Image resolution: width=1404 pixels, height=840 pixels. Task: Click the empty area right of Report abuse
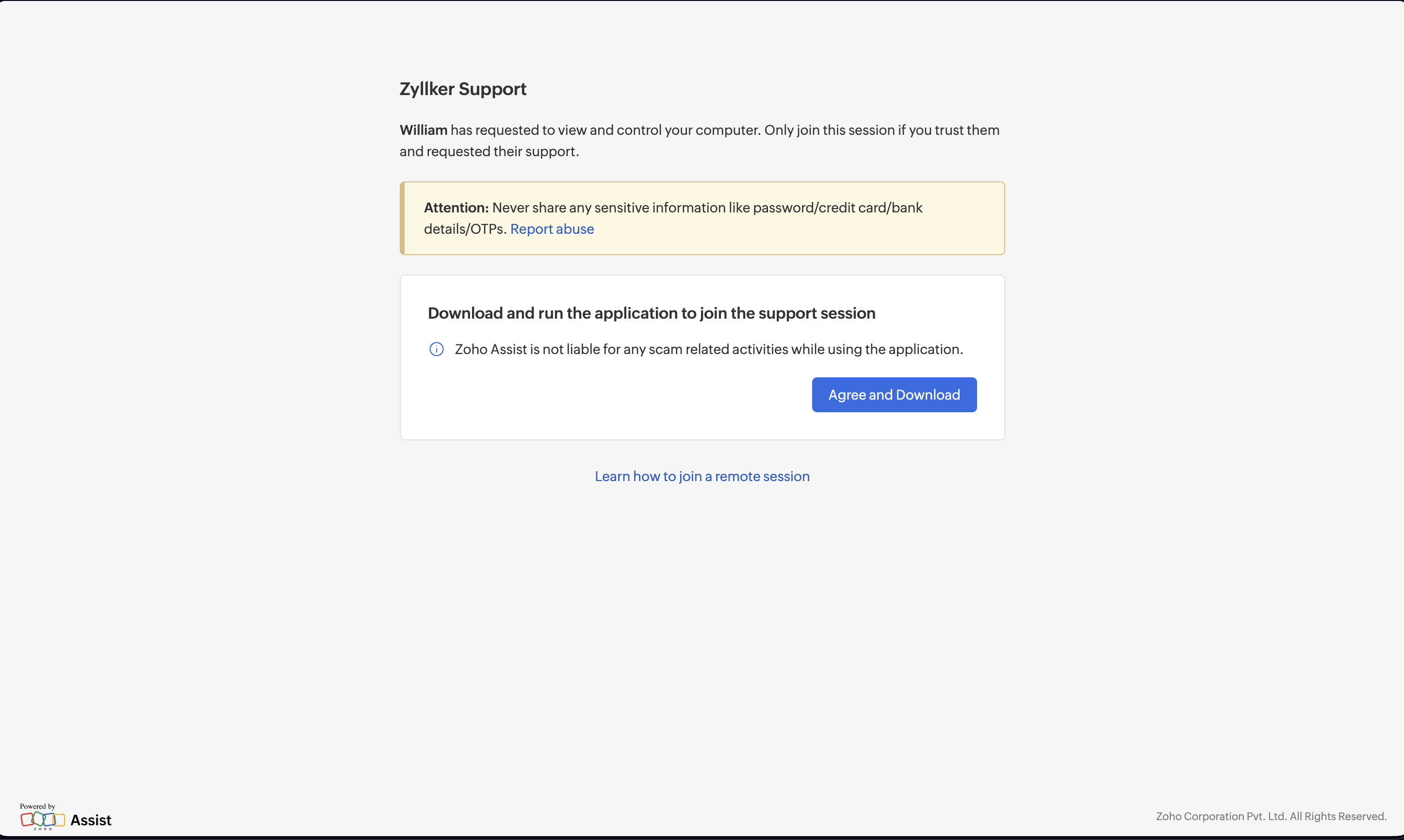click(793, 229)
